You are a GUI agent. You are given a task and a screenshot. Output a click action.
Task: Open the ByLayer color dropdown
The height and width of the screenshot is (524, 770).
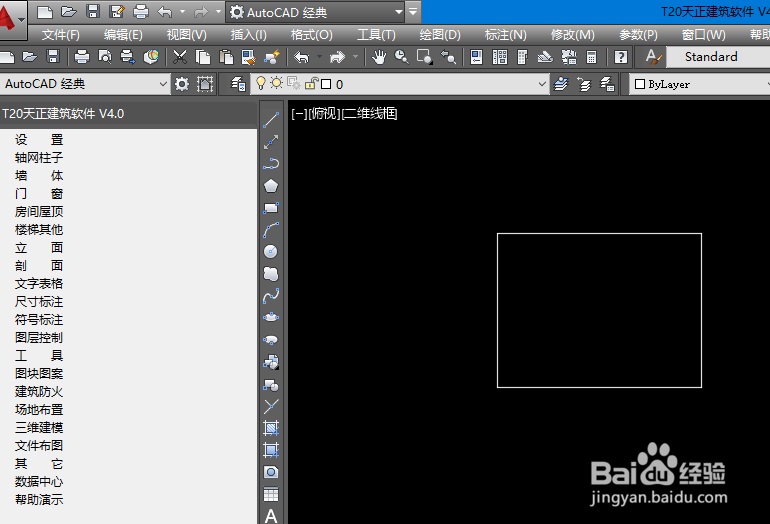(x=699, y=84)
